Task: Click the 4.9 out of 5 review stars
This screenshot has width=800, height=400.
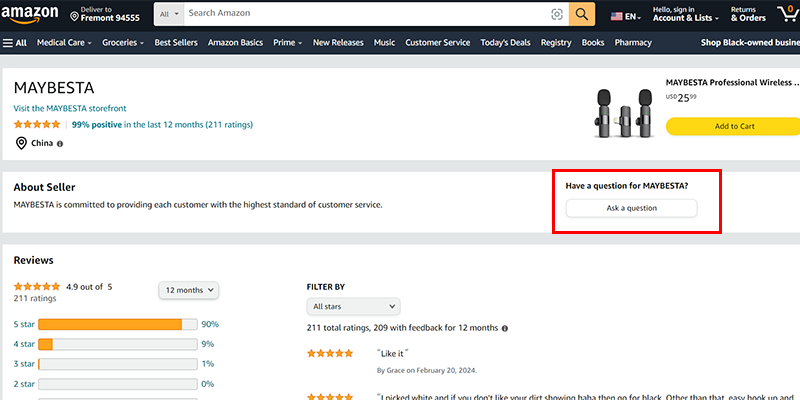Action: (x=37, y=287)
